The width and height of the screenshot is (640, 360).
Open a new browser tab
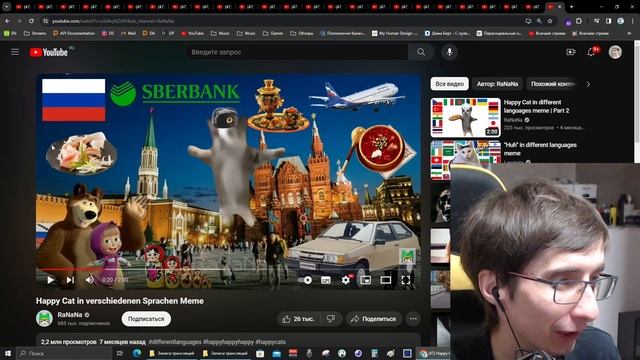pyautogui.click(x=571, y=7)
